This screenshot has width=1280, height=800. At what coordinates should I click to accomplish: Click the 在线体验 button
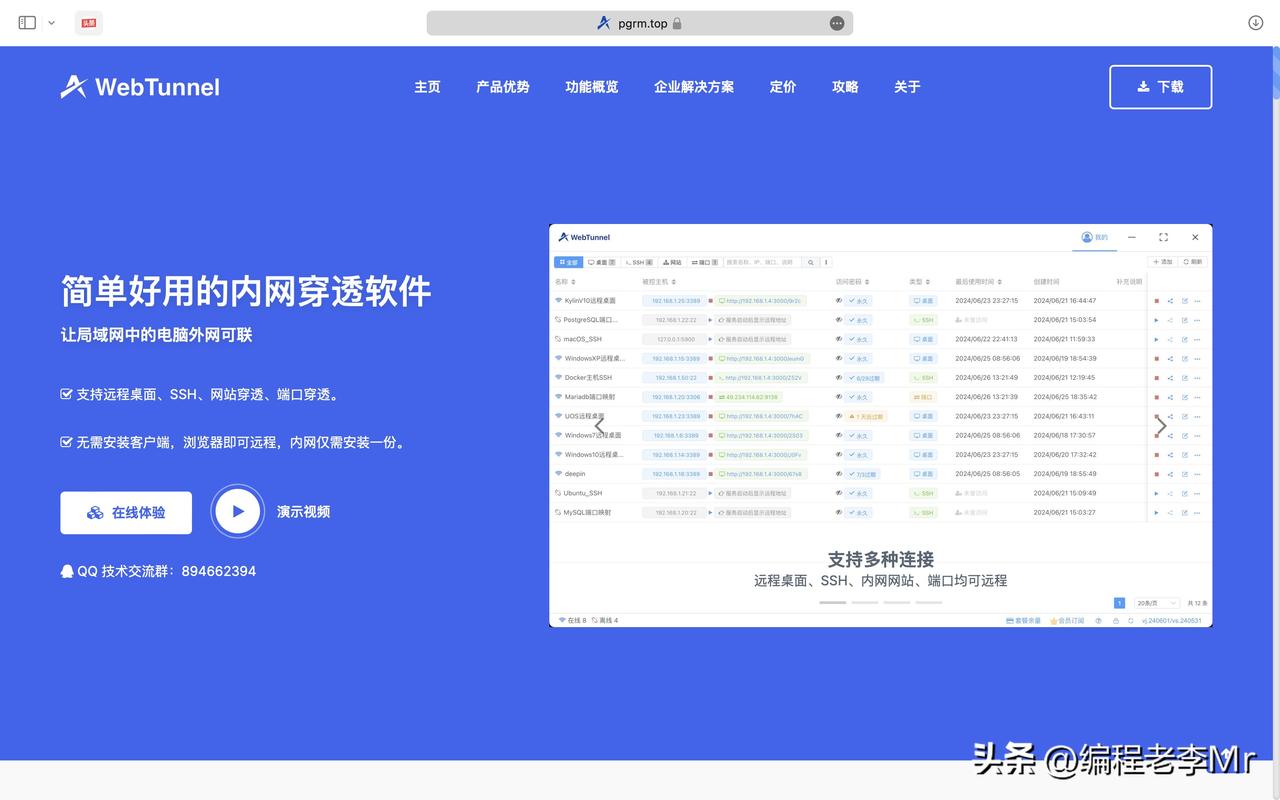point(126,512)
